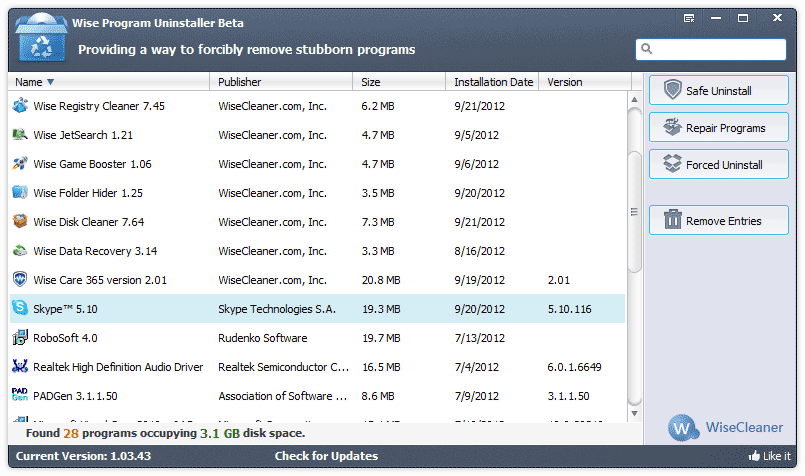Click Safe Uninstall button
Viewport: 805px width, 476px height.
point(719,90)
